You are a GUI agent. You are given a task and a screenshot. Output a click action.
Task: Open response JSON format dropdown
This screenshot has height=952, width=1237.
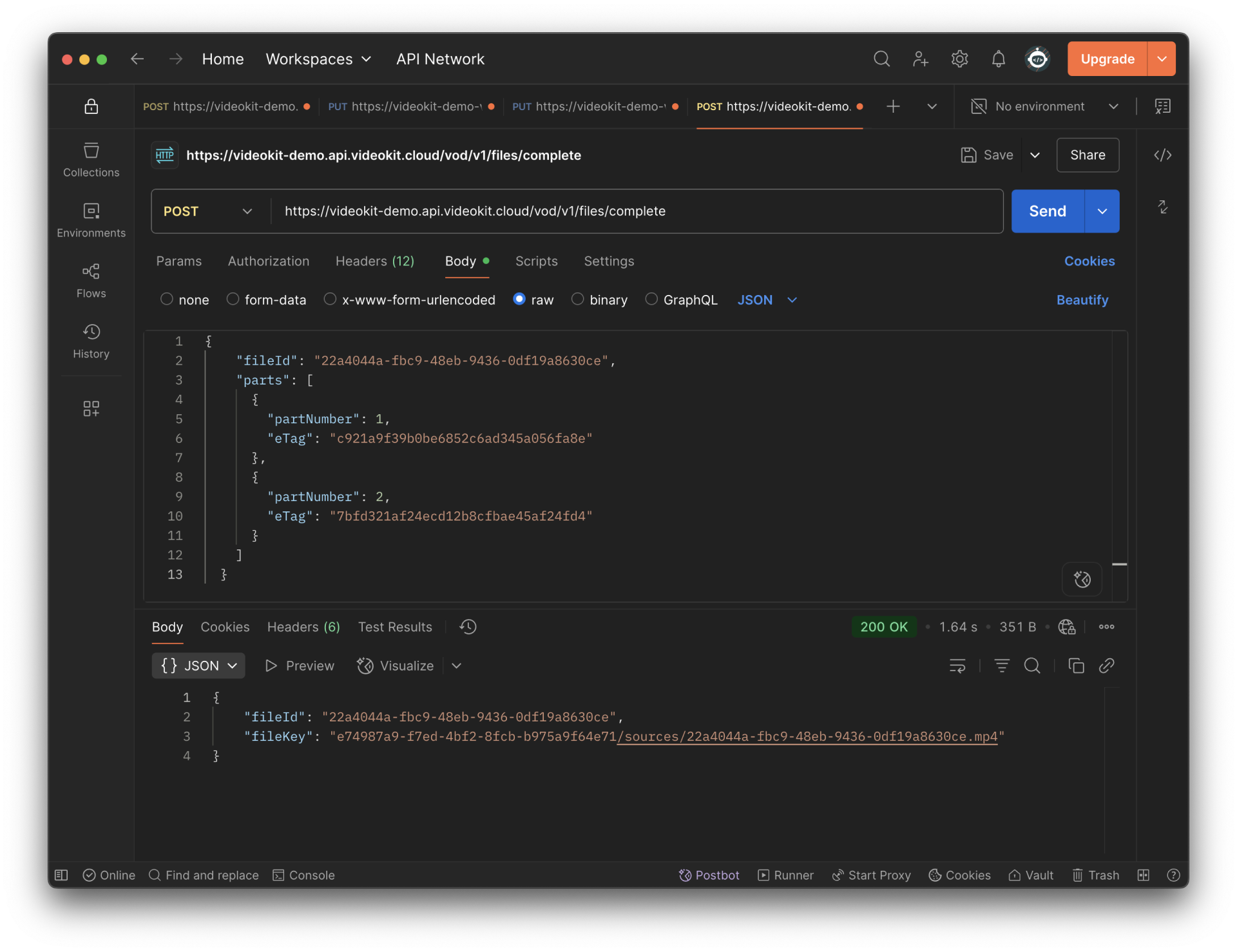point(198,666)
